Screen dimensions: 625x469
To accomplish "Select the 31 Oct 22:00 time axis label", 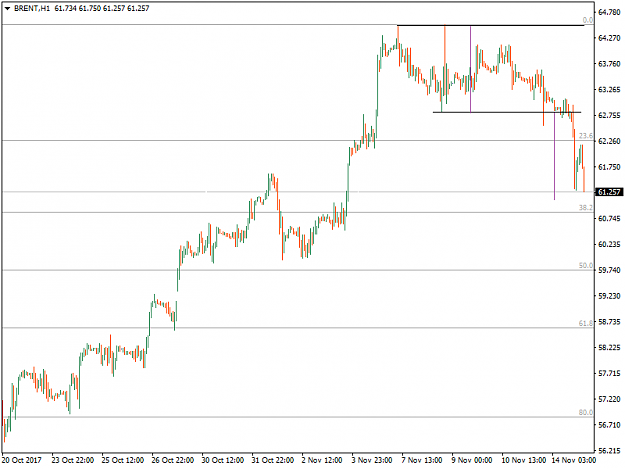I will [x=273, y=460].
